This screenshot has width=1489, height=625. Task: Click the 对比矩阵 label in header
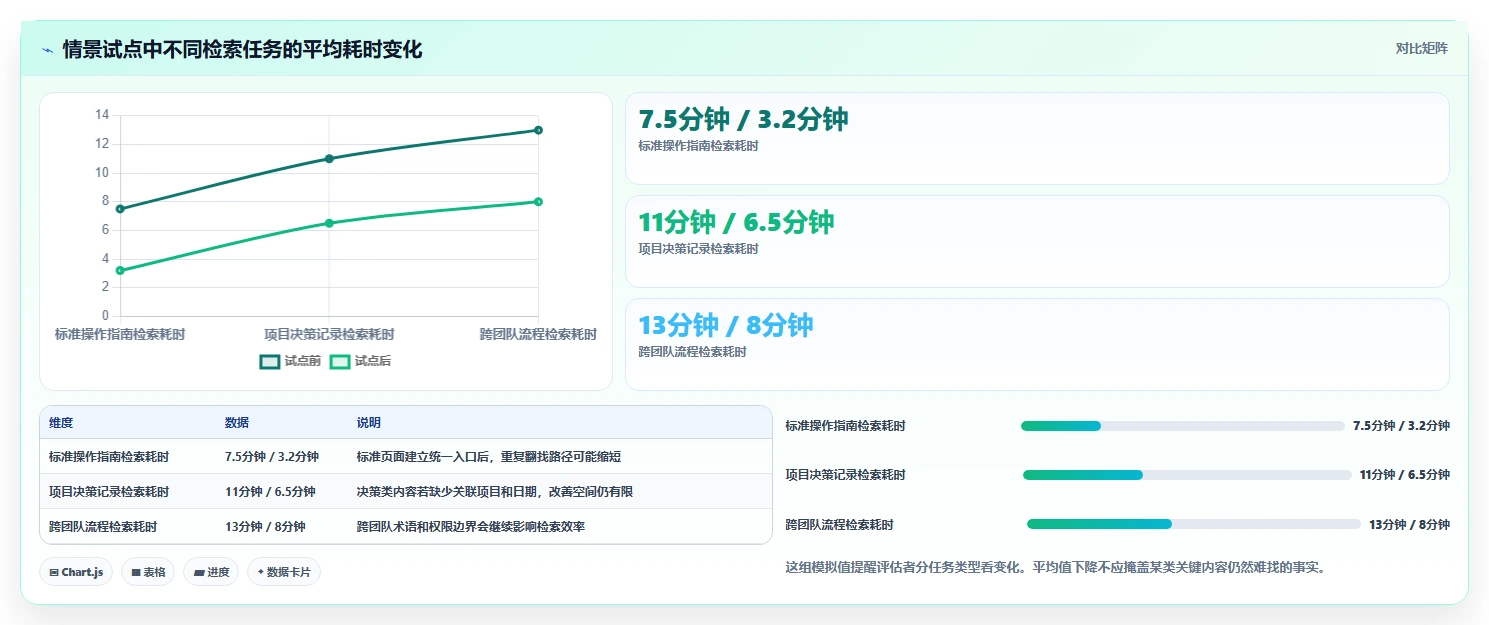[1422, 48]
